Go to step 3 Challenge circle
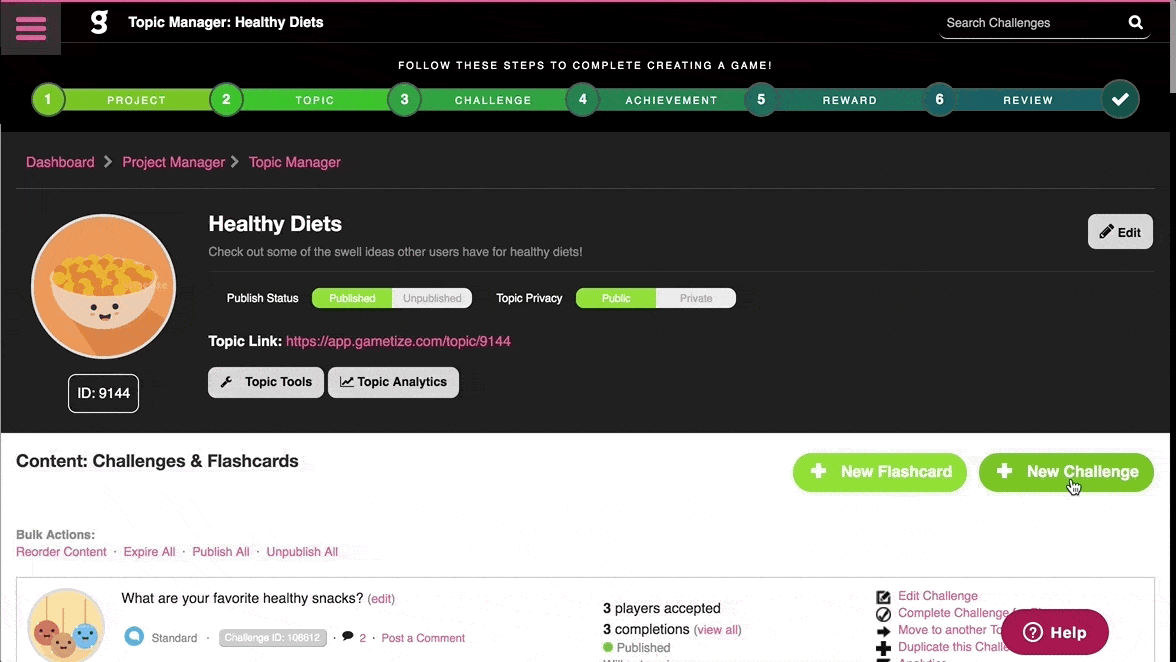Image resolution: width=1176 pixels, height=662 pixels. tap(404, 99)
